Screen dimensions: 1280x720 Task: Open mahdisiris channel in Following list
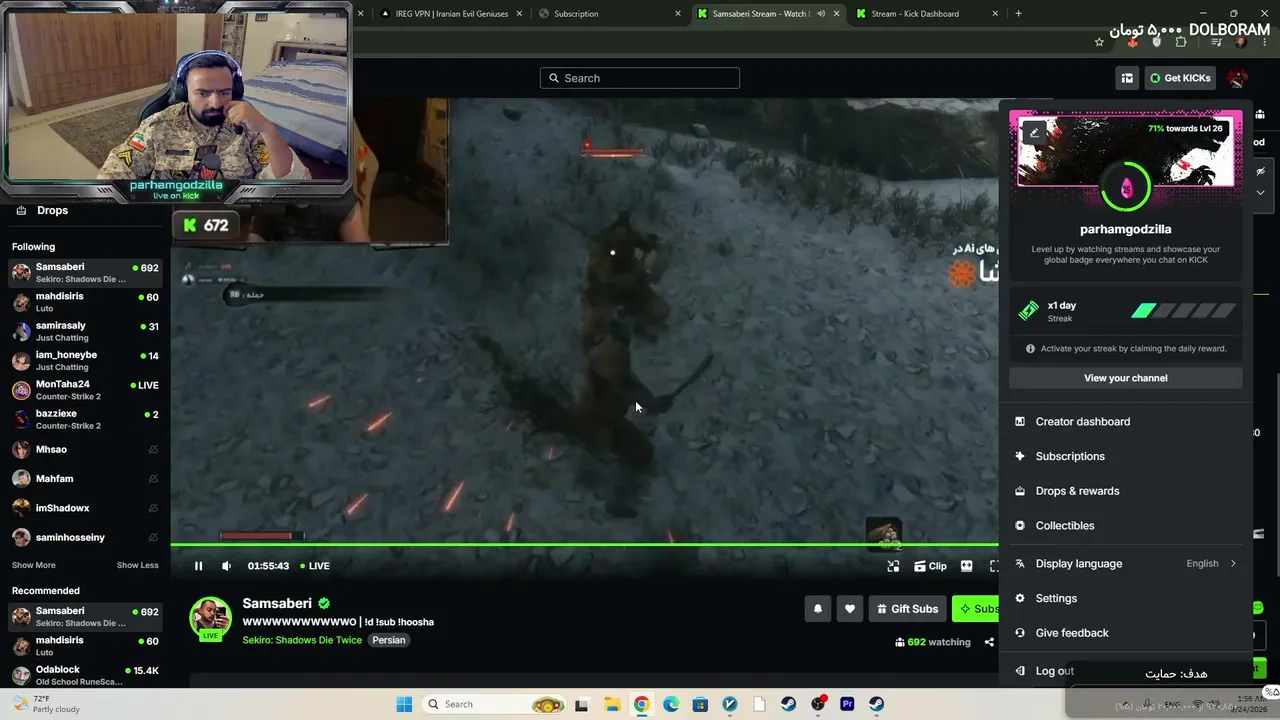(x=85, y=302)
